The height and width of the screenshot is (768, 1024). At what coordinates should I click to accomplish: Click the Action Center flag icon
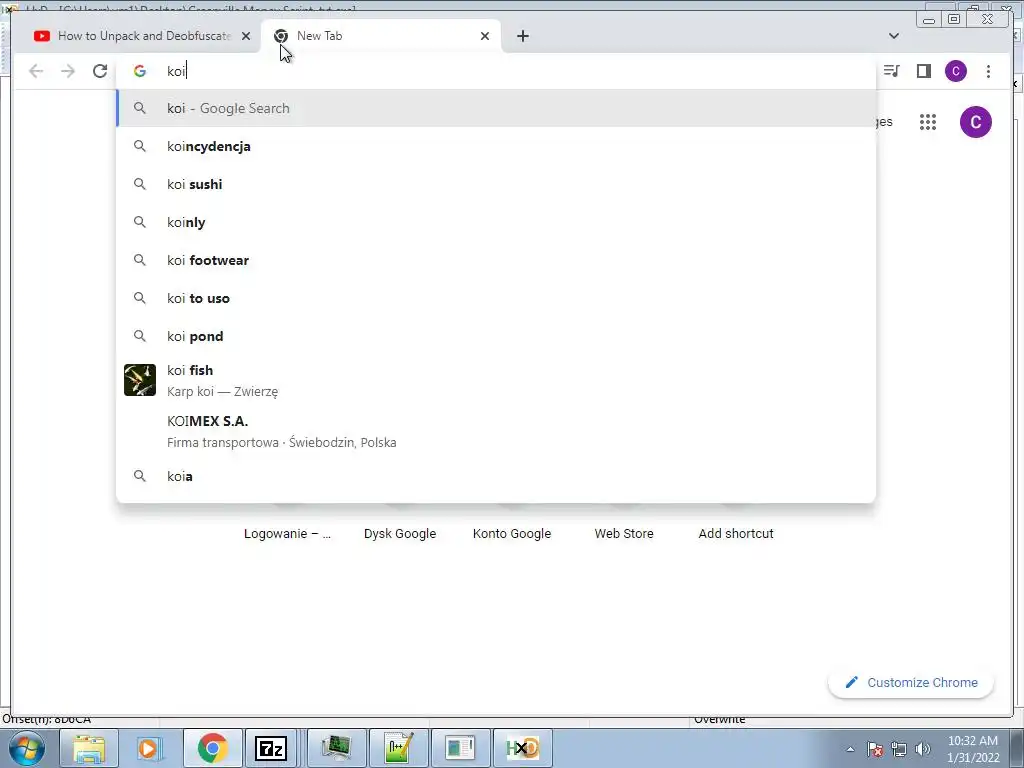click(875, 749)
